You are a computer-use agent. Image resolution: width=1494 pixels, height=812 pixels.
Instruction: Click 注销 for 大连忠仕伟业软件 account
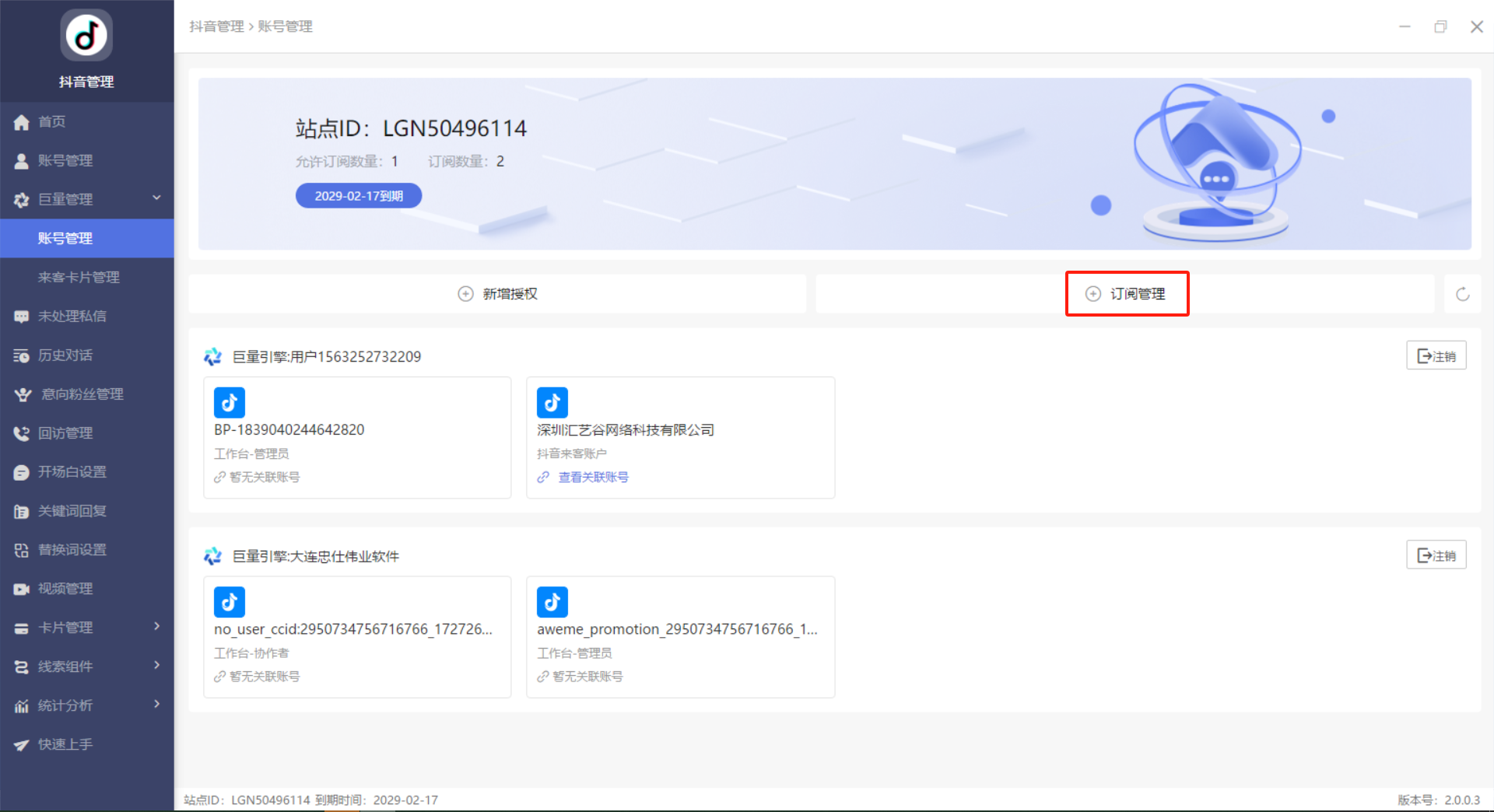pos(1436,555)
